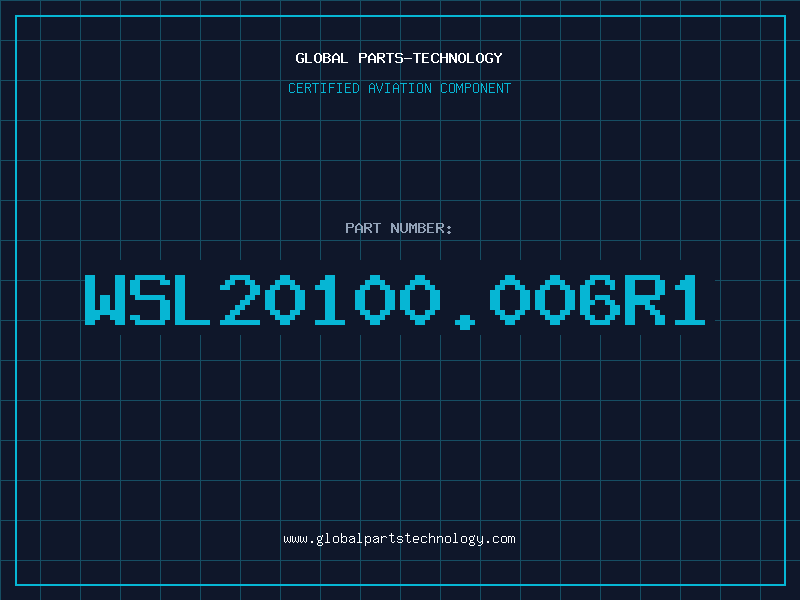Click the 'GLOBAL PARTS-TECHNOLOGY' heading
The height and width of the screenshot is (600, 800).
pos(399,58)
